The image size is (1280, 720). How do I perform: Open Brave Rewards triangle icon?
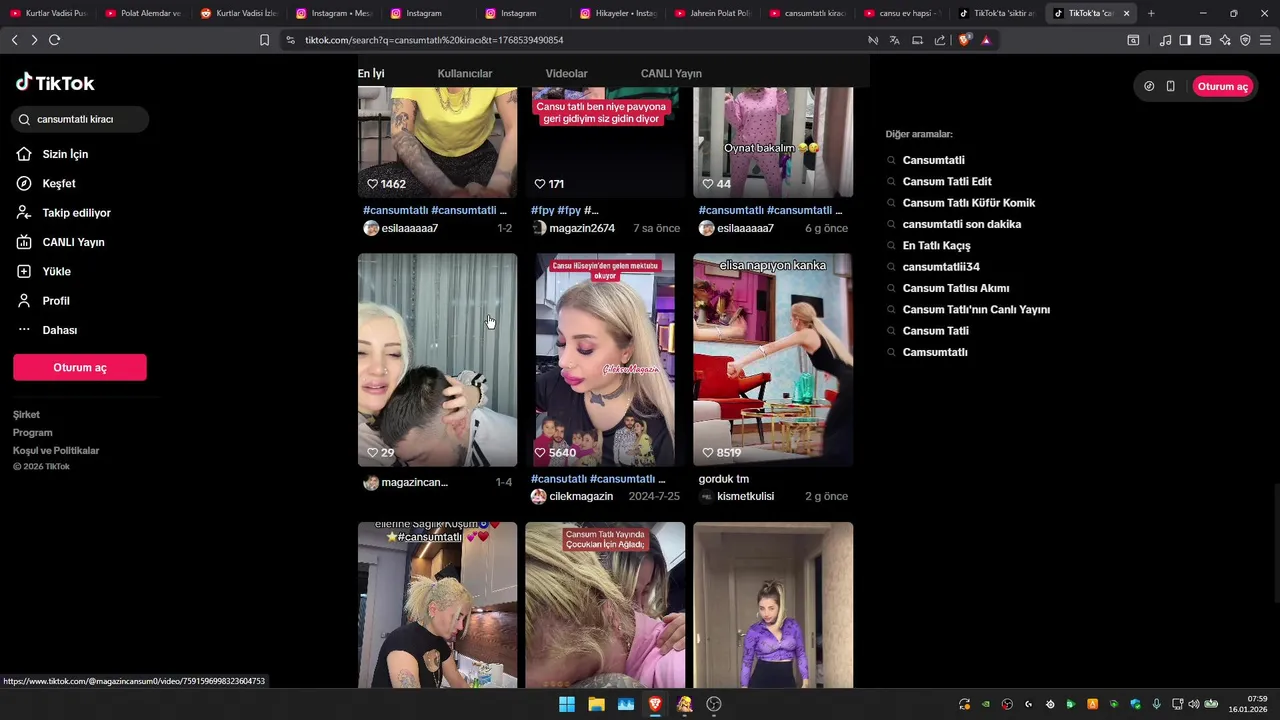pyautogui.click(x=986, y=40)
